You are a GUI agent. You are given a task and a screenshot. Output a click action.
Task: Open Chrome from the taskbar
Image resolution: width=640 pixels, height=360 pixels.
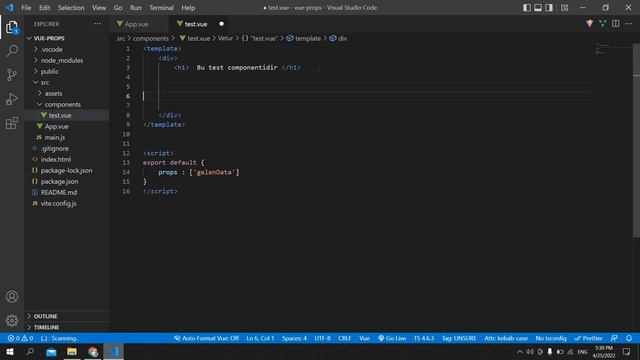point(93,352)
